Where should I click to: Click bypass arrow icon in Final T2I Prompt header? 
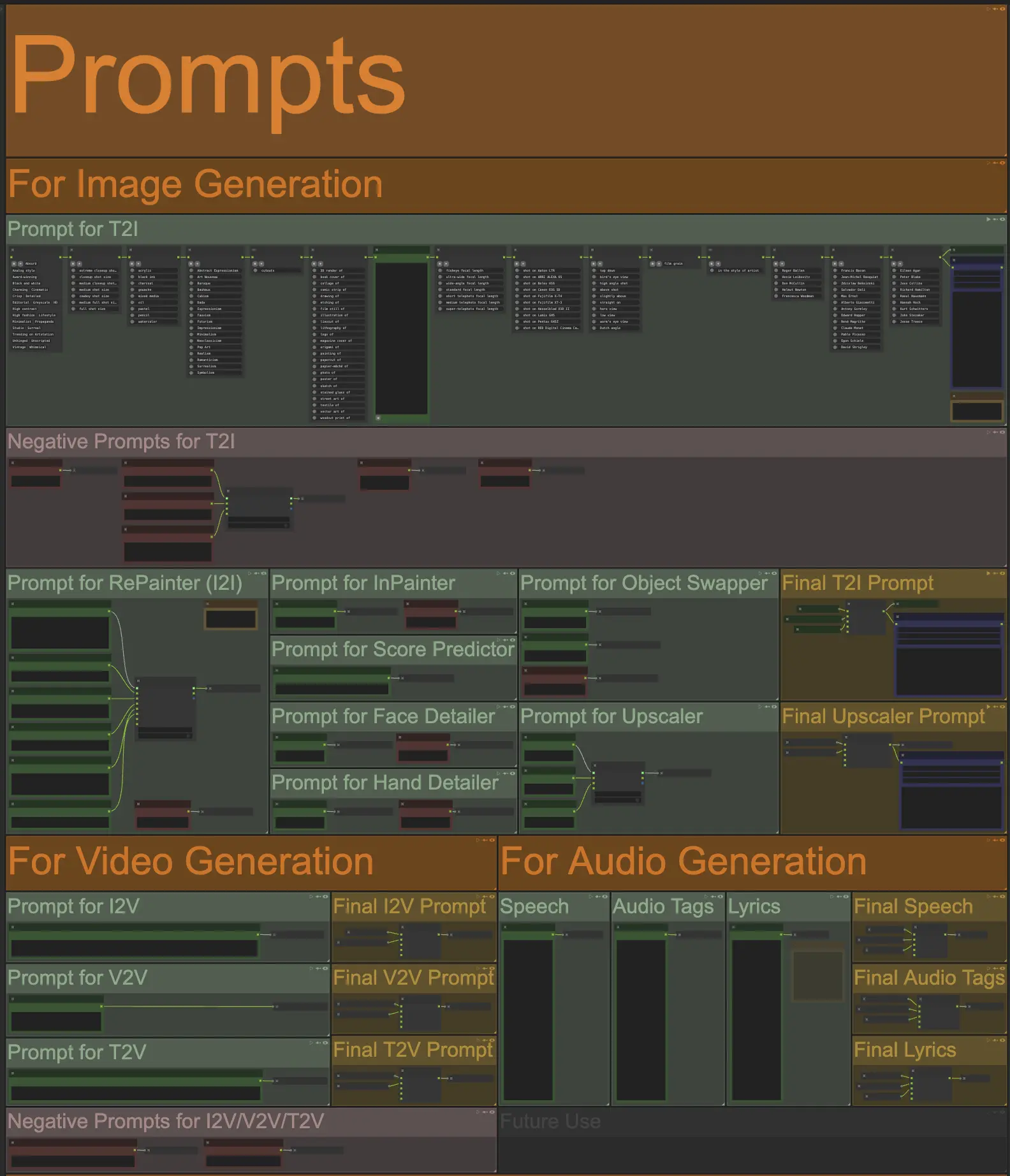click(x=996, y=573)
